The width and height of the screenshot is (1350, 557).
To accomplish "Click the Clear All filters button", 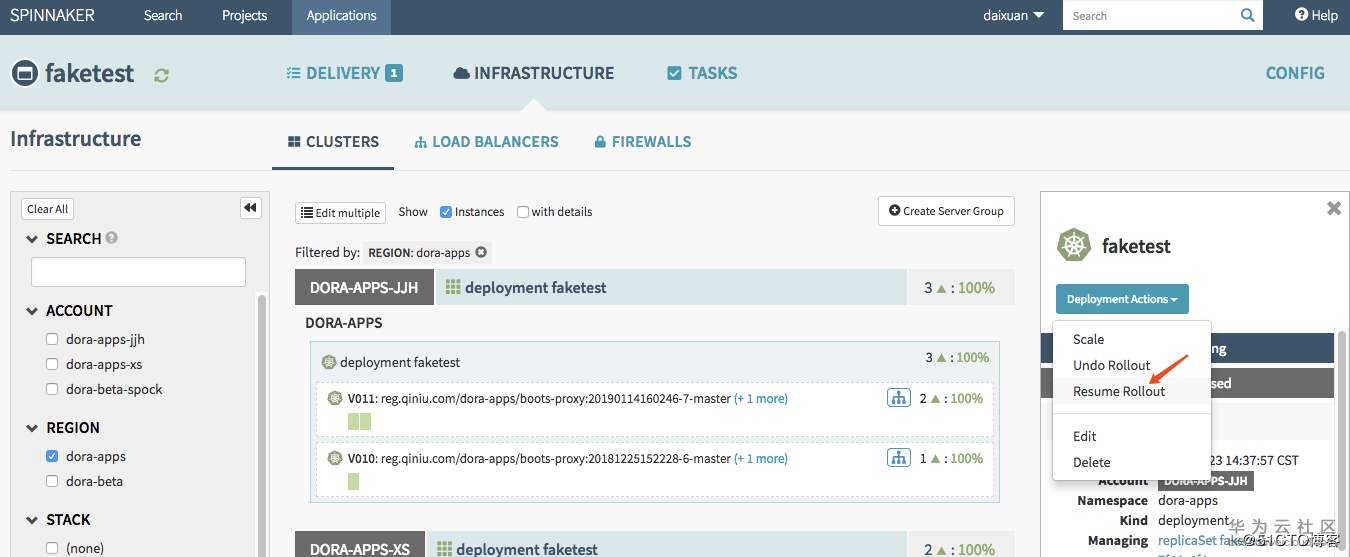I will [48, 209].
